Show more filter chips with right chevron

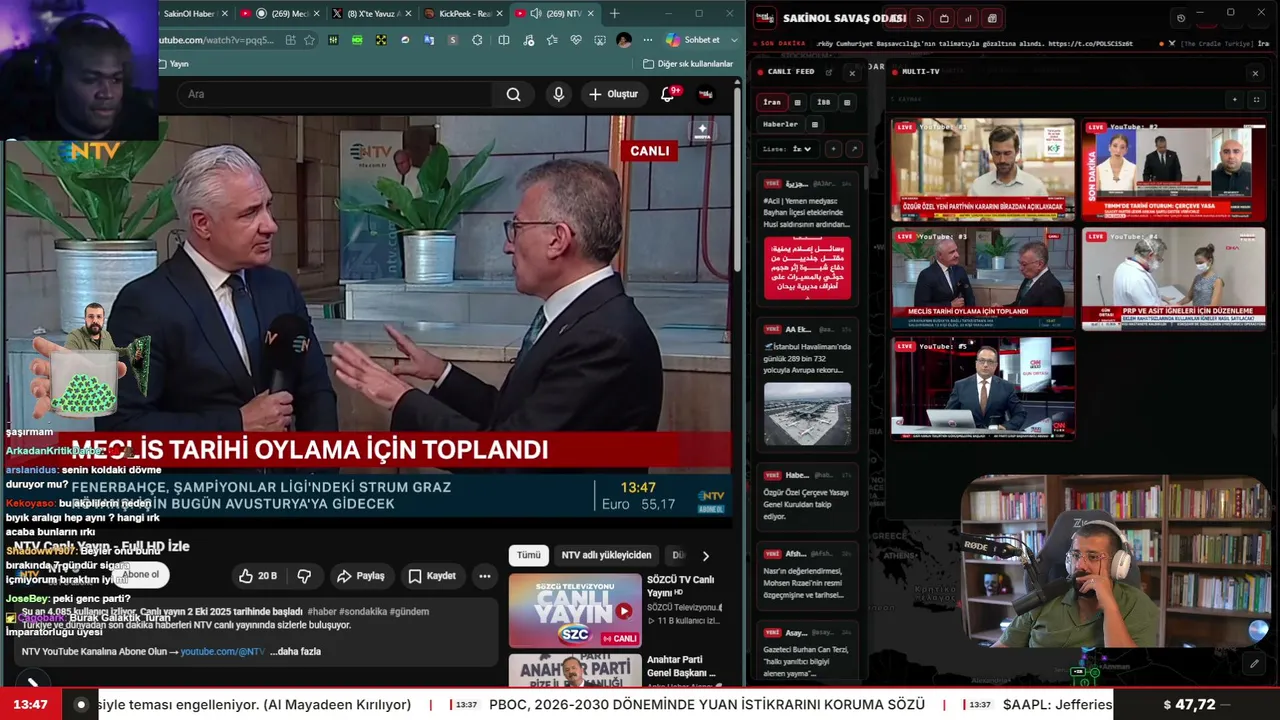705,556
